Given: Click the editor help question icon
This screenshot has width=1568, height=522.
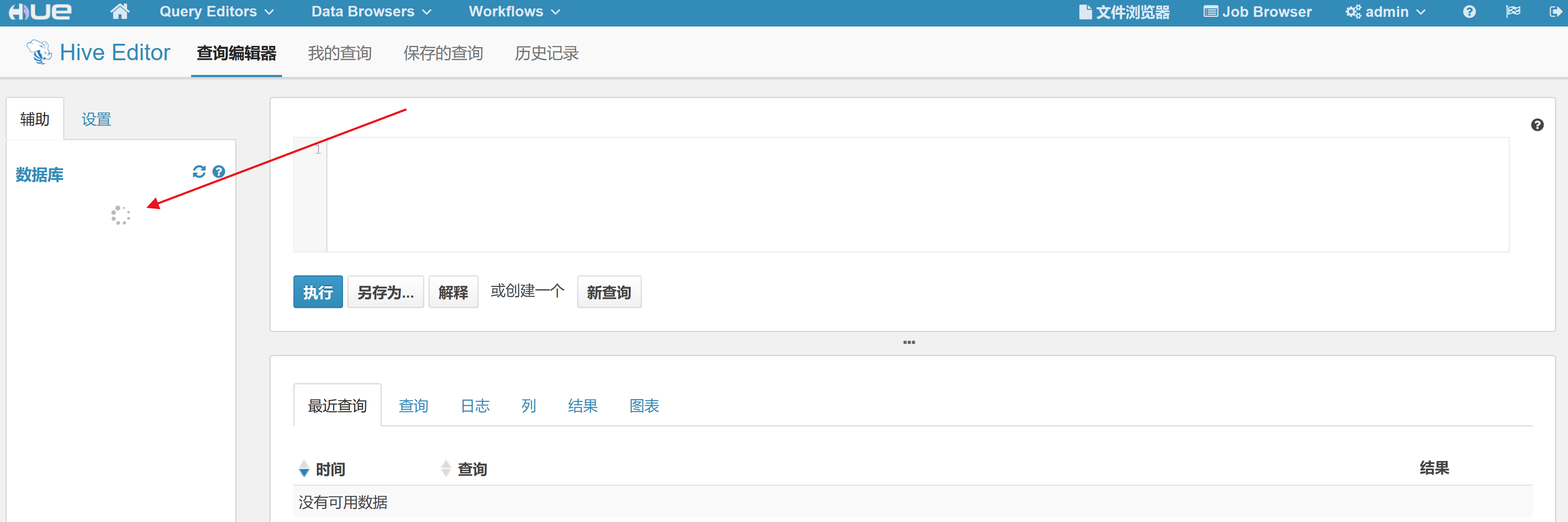Looking at the screenshot, I should click(1537, 125).
